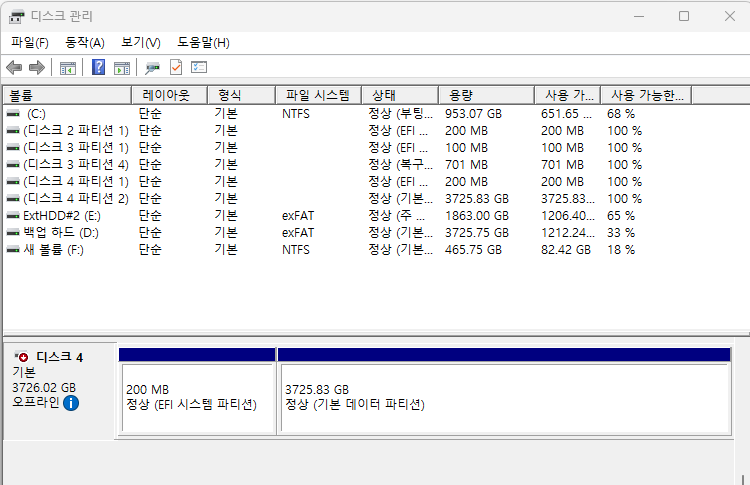Click the Forward arrow toolbar icon
750x485 pixels.
tap(37, 67)
